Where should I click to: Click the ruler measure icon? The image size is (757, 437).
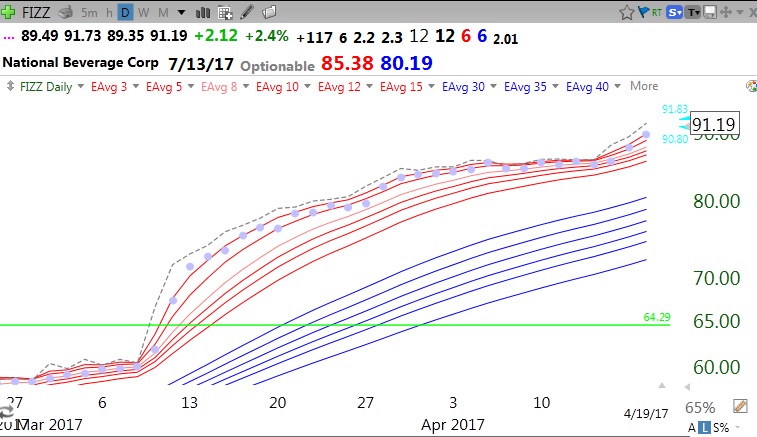coord(740,406)
